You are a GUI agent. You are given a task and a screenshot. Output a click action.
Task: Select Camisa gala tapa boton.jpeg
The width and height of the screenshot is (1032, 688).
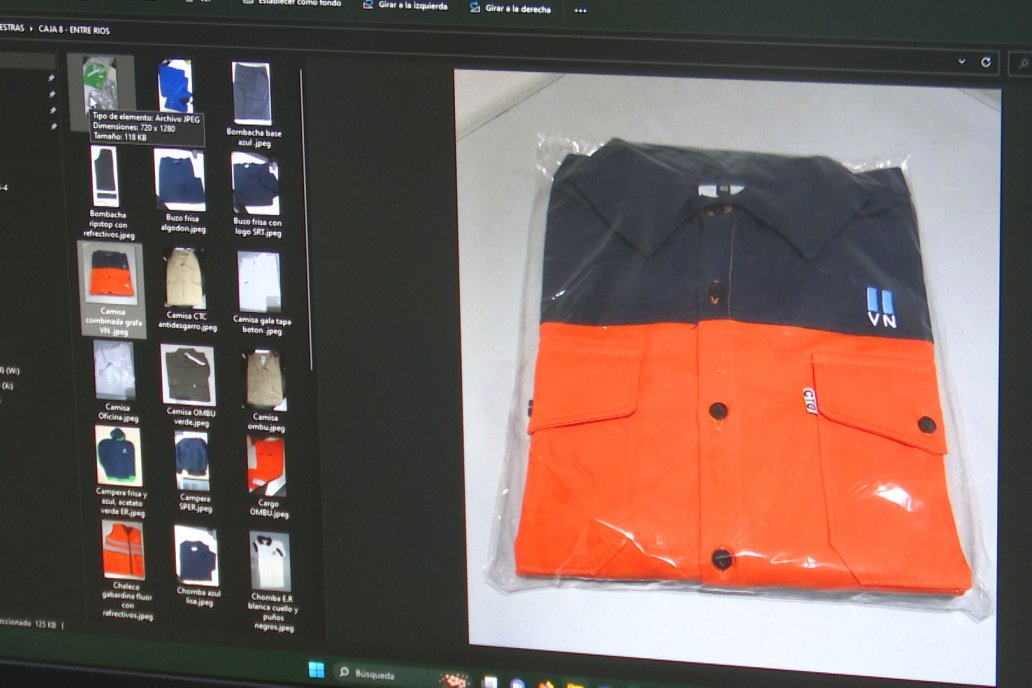pos(261,293)
